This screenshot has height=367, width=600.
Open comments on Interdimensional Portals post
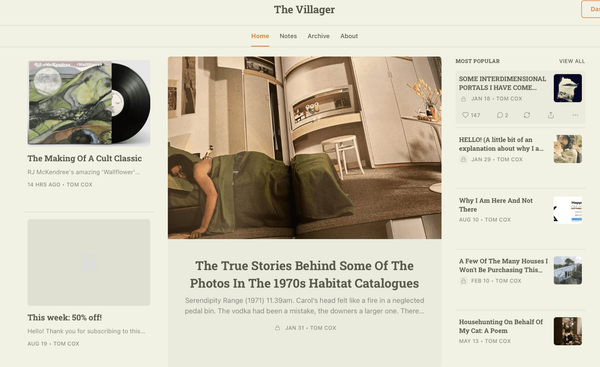(502, 115)
